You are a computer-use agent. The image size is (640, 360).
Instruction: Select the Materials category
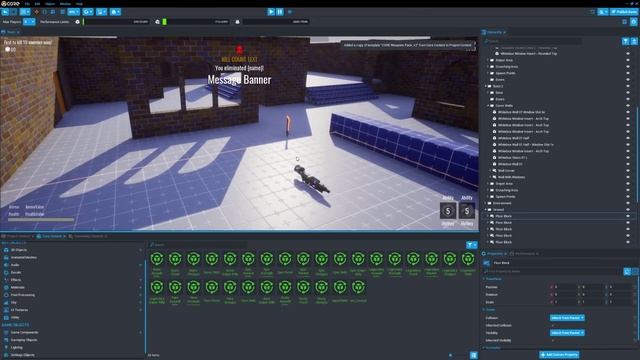18,287
